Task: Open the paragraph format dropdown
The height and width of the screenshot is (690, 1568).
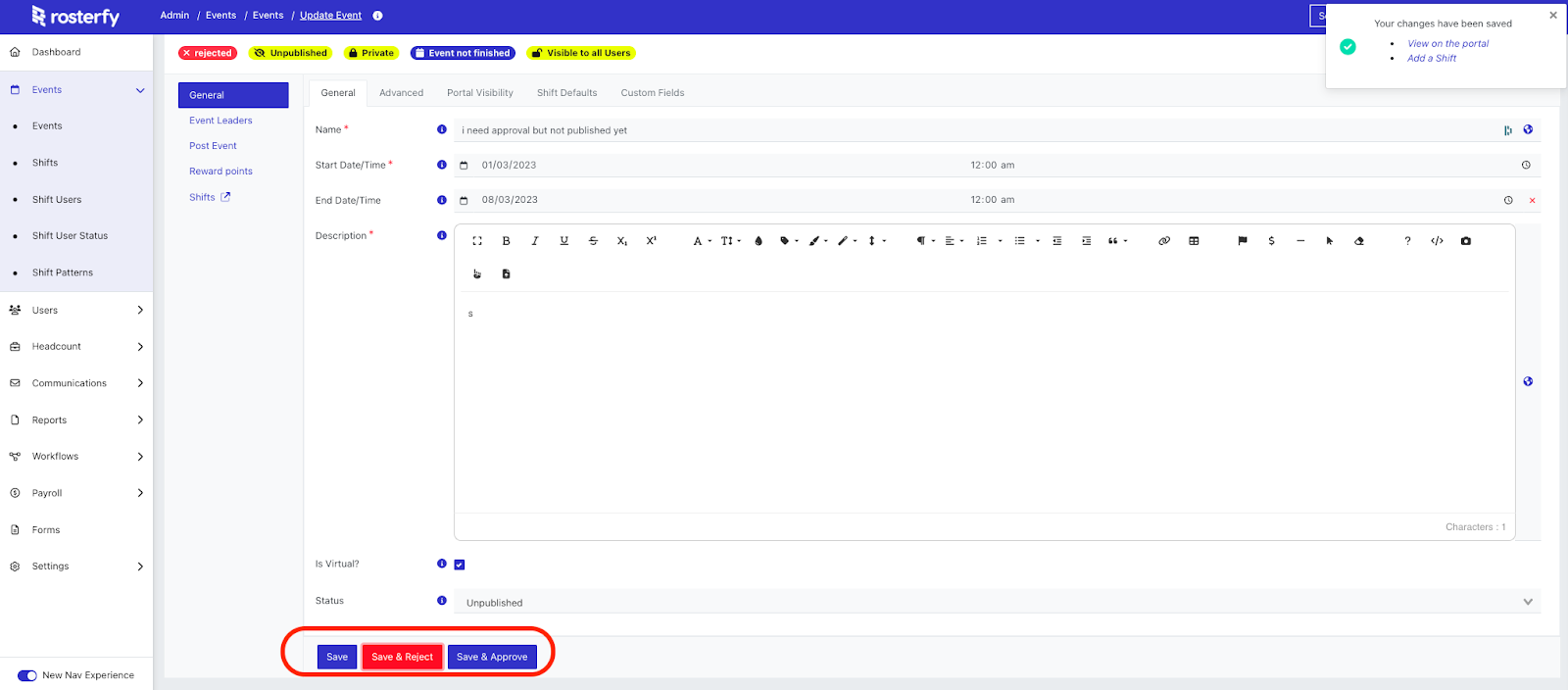Action: click(x=925, y=241)
